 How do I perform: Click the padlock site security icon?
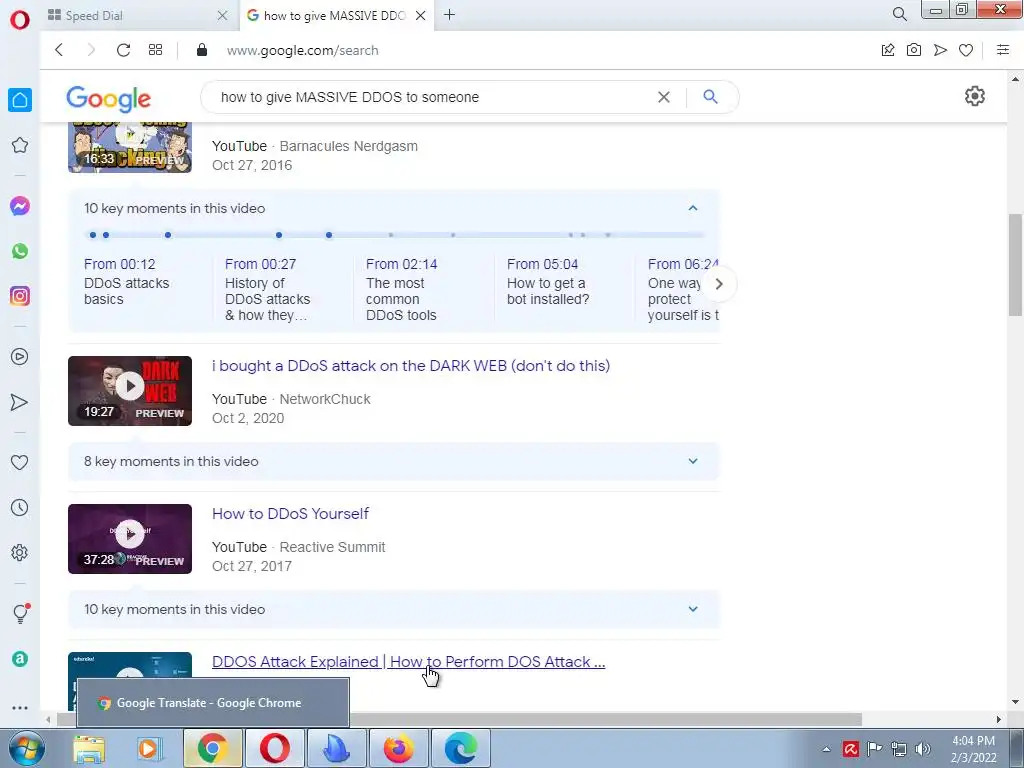coord(202,50)
